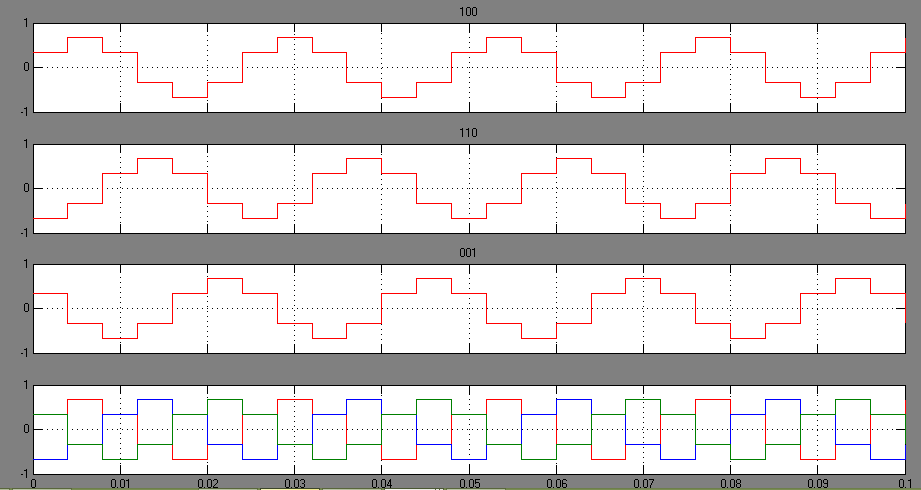Click the y-axis label 1 of plot "100"
Screen dimensions: 921x490
[26, 24]
